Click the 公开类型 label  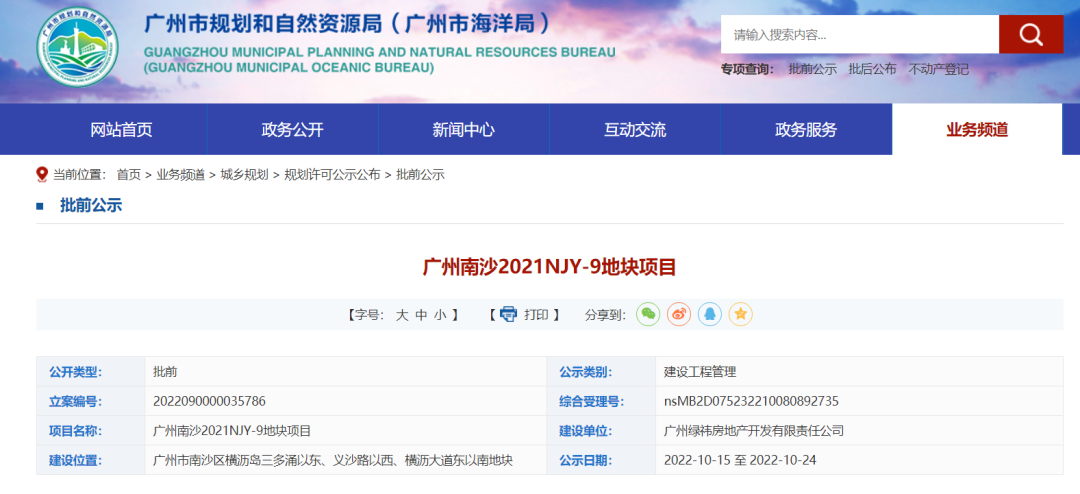pyautogui.click(x=75, y=372)
